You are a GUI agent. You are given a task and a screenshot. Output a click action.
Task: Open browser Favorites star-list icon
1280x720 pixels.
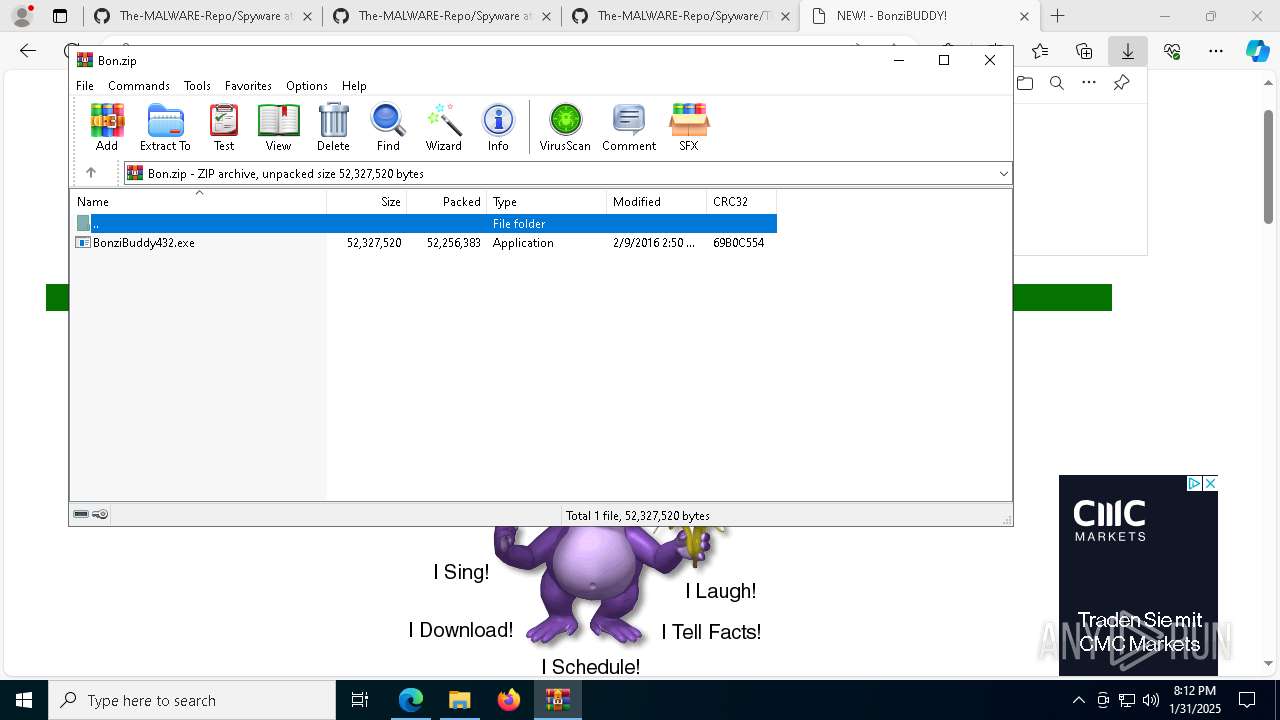click(x=1040, y=51)
